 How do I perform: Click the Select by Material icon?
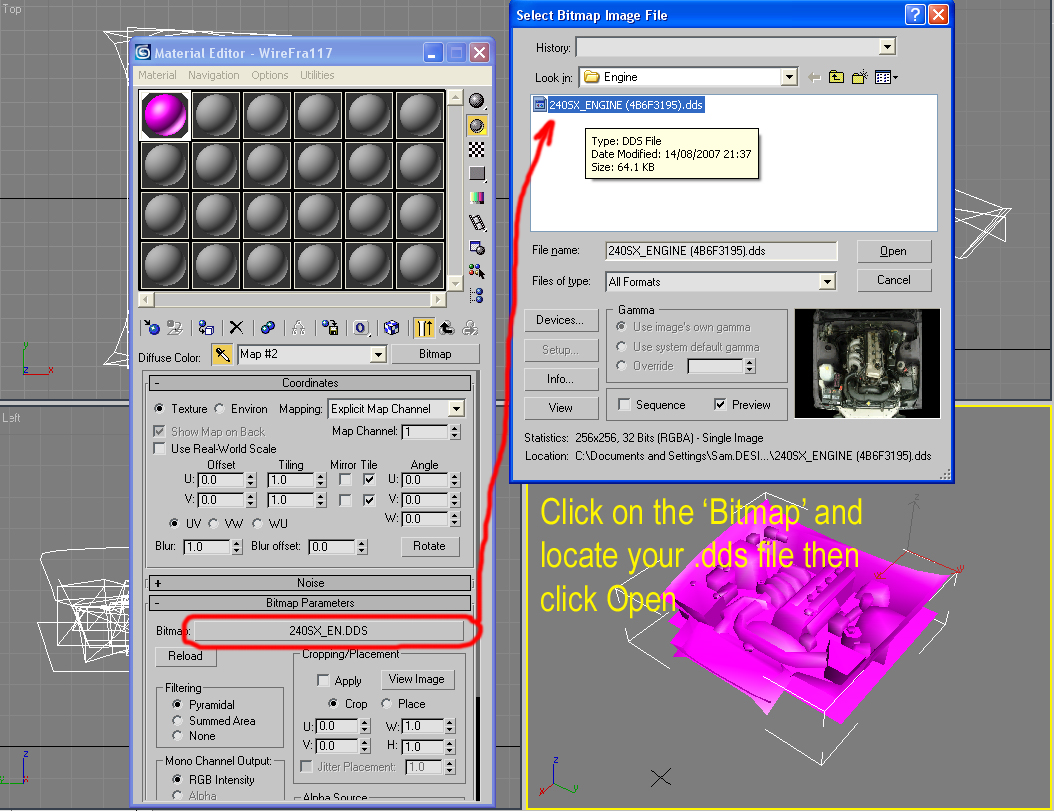pos(477,271)
